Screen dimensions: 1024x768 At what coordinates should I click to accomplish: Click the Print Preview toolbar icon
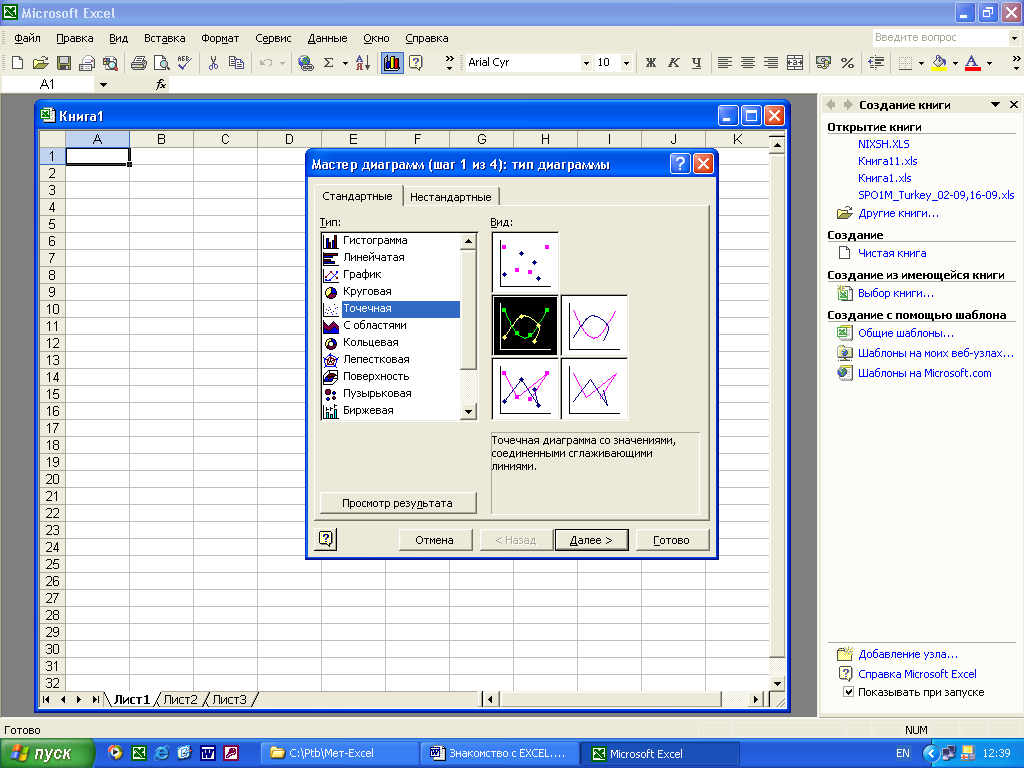coord(161,63)
